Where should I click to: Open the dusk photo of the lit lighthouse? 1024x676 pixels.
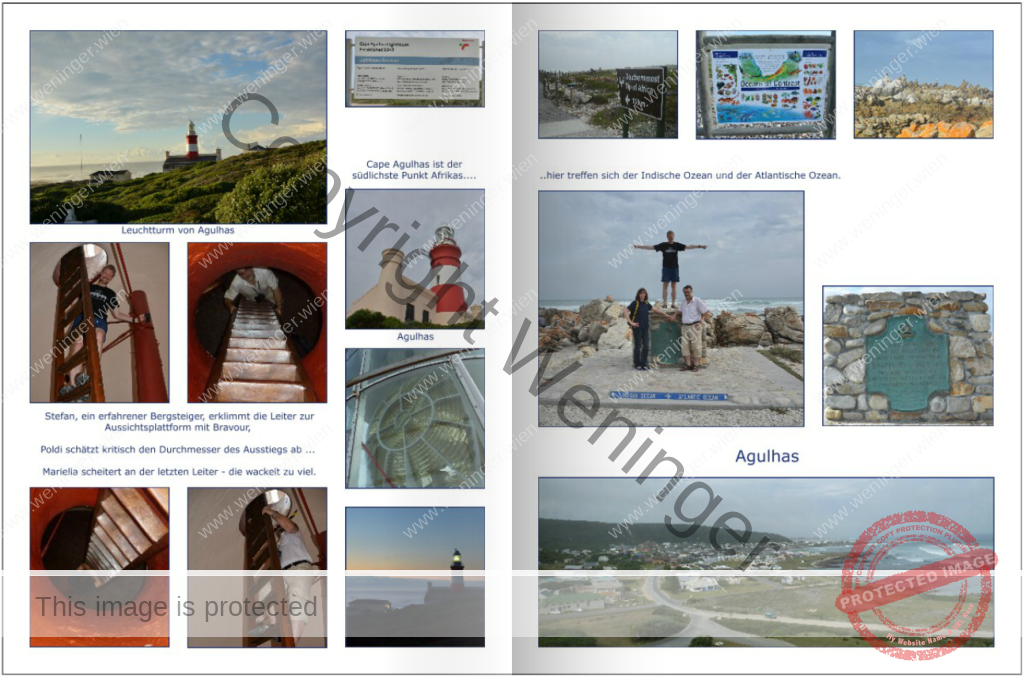(415, 577)
